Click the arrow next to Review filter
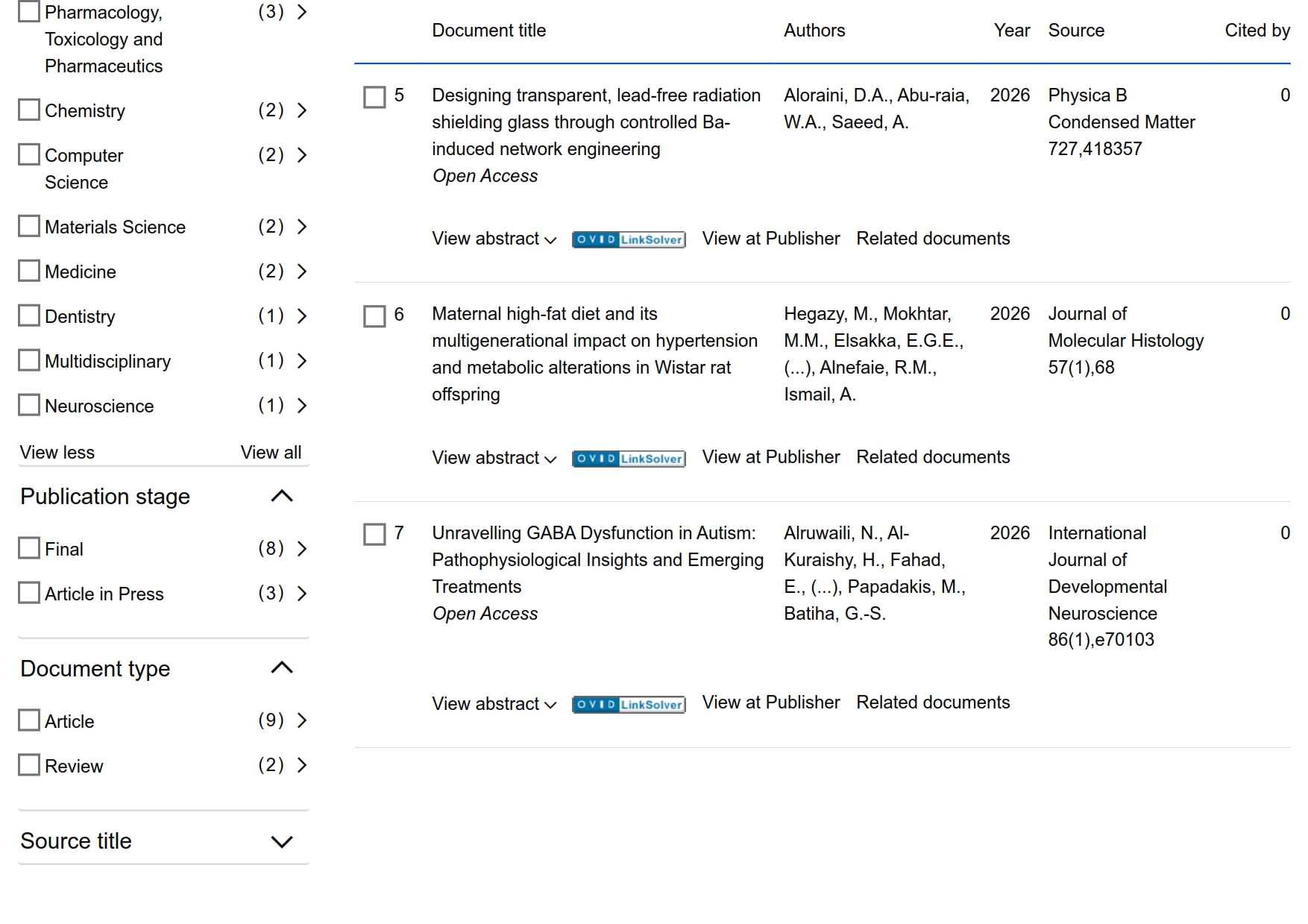 pyautogui.click(x=302, y=765)
